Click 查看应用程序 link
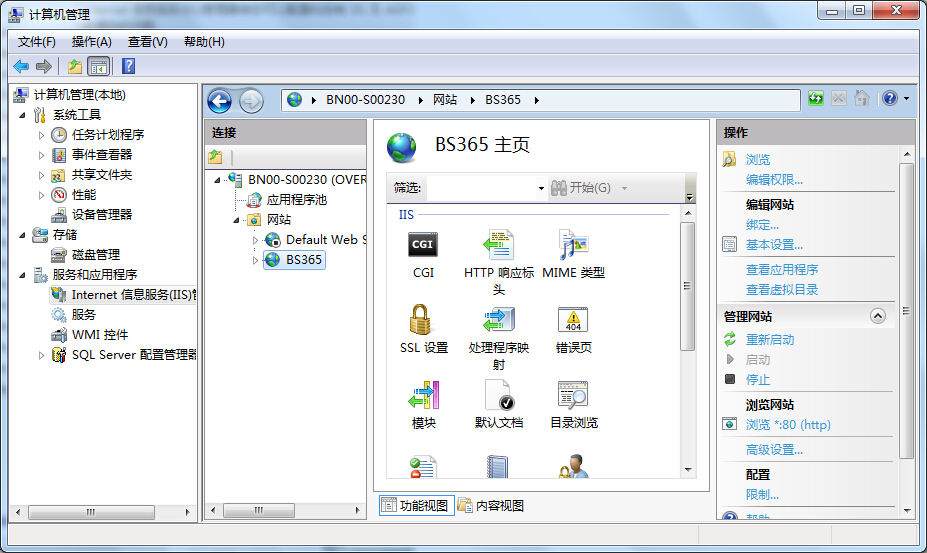This screenshot has height=553, width=927. click(782, 270)
